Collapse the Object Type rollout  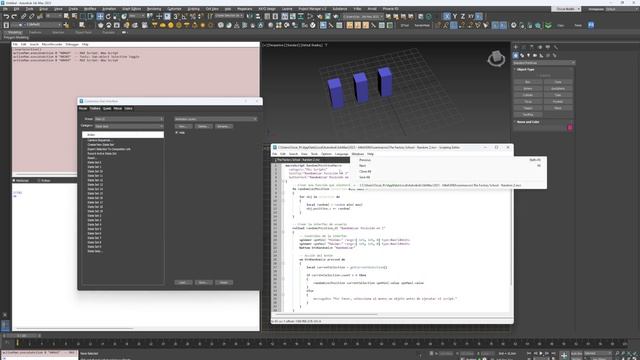(525, 69)
